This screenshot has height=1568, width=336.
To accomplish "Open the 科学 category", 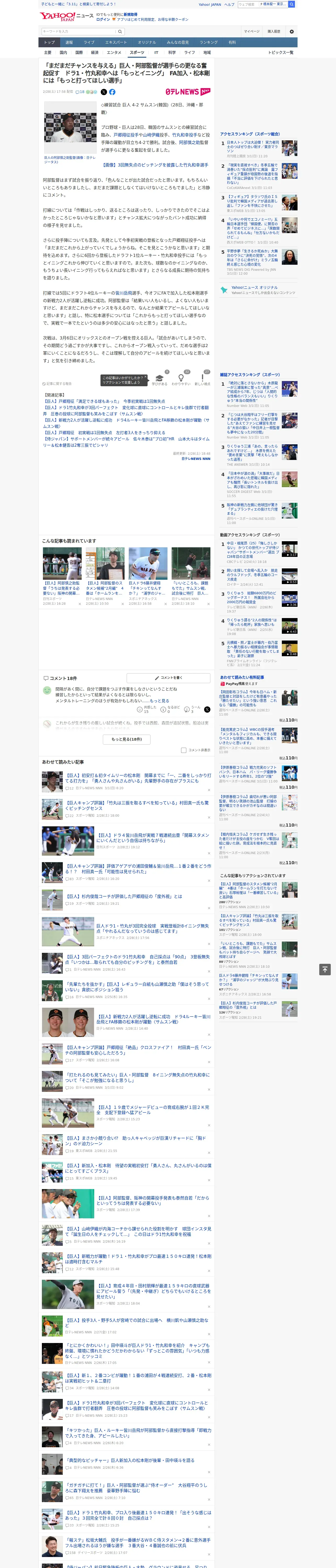I will click(172, 52).
